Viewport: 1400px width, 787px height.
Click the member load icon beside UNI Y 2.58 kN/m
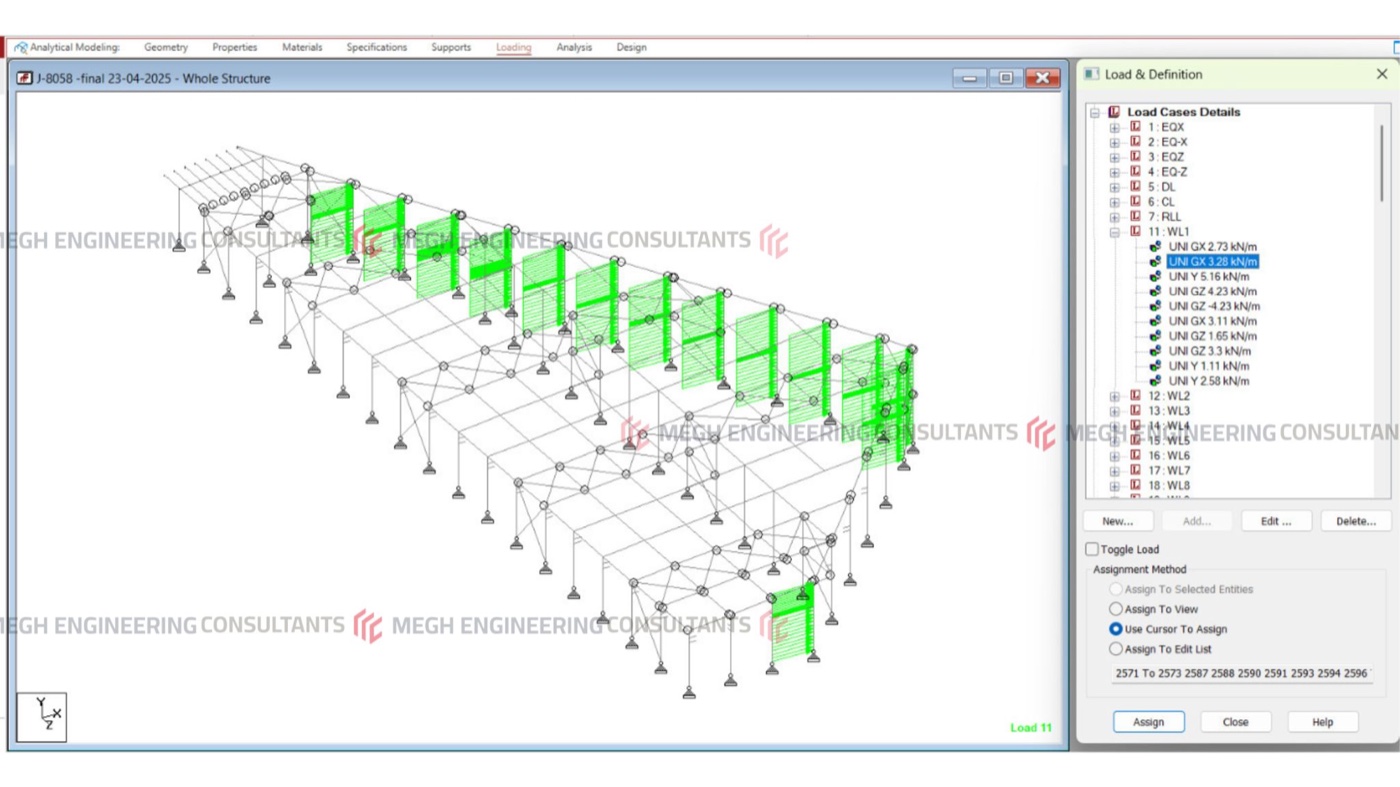pos(1155,381)
